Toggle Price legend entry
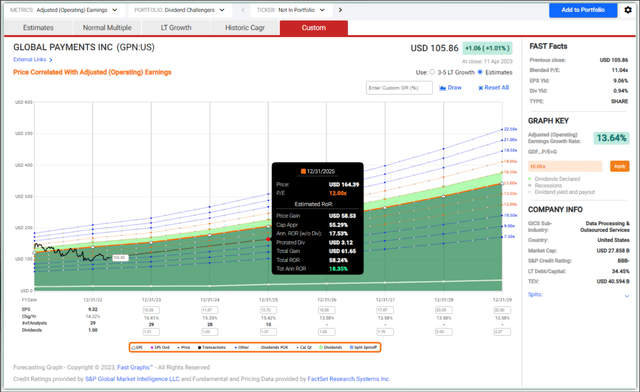The image size is (640, 392). [x=183, y=347]
